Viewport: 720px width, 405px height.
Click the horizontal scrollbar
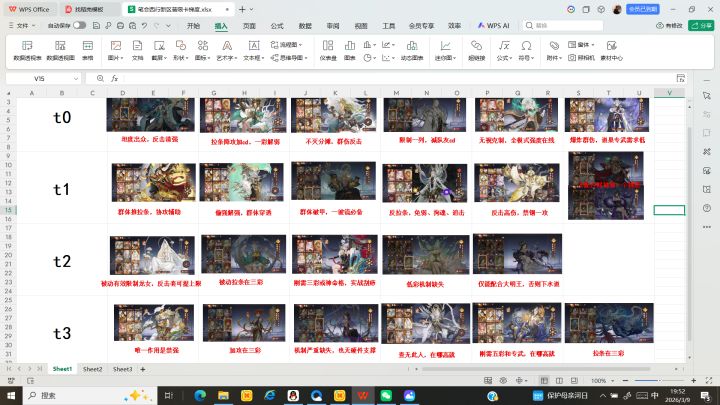536,369
